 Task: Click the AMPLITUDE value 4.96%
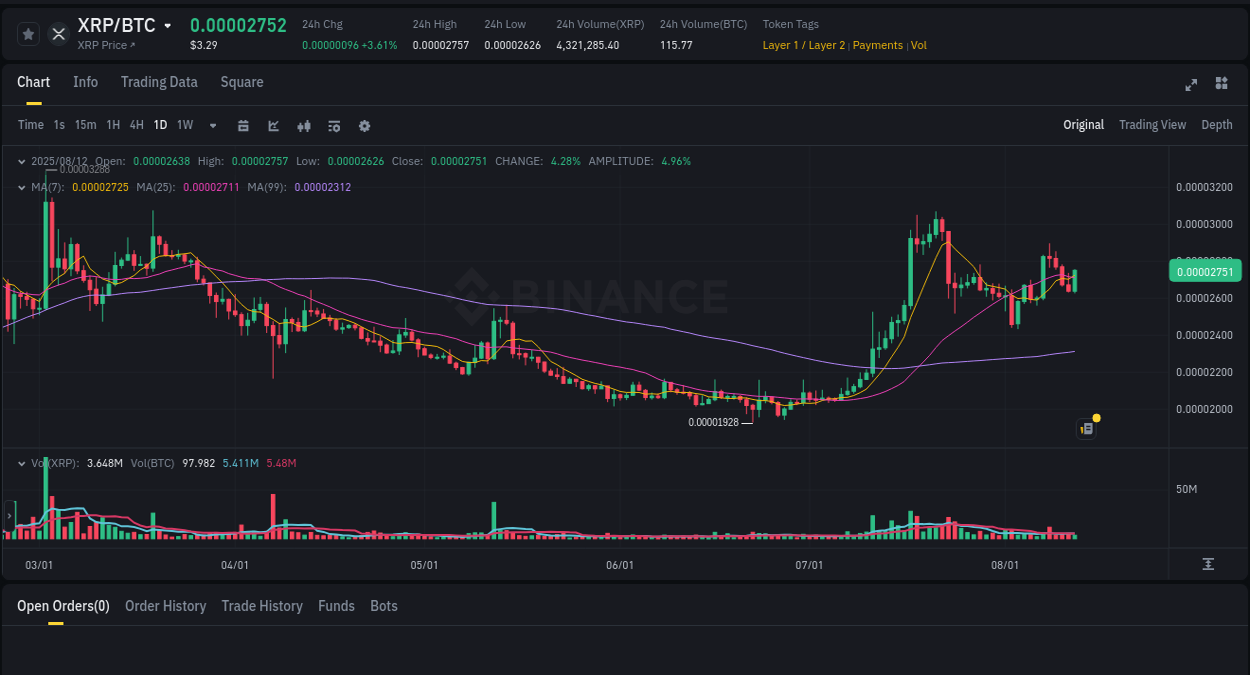(x=676, y=161)
